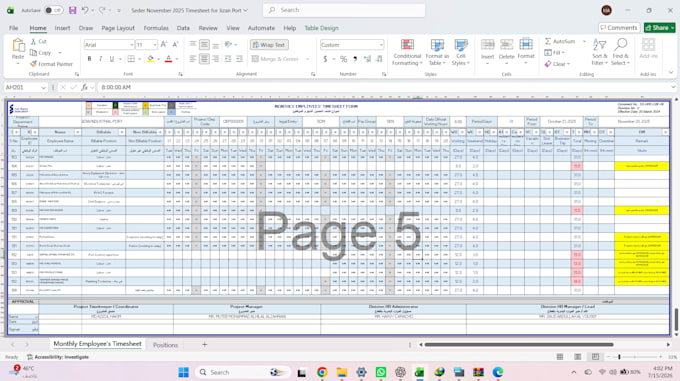Open the Format cells button
This screenshot has width=680, height=381.
tap(526, 52)
